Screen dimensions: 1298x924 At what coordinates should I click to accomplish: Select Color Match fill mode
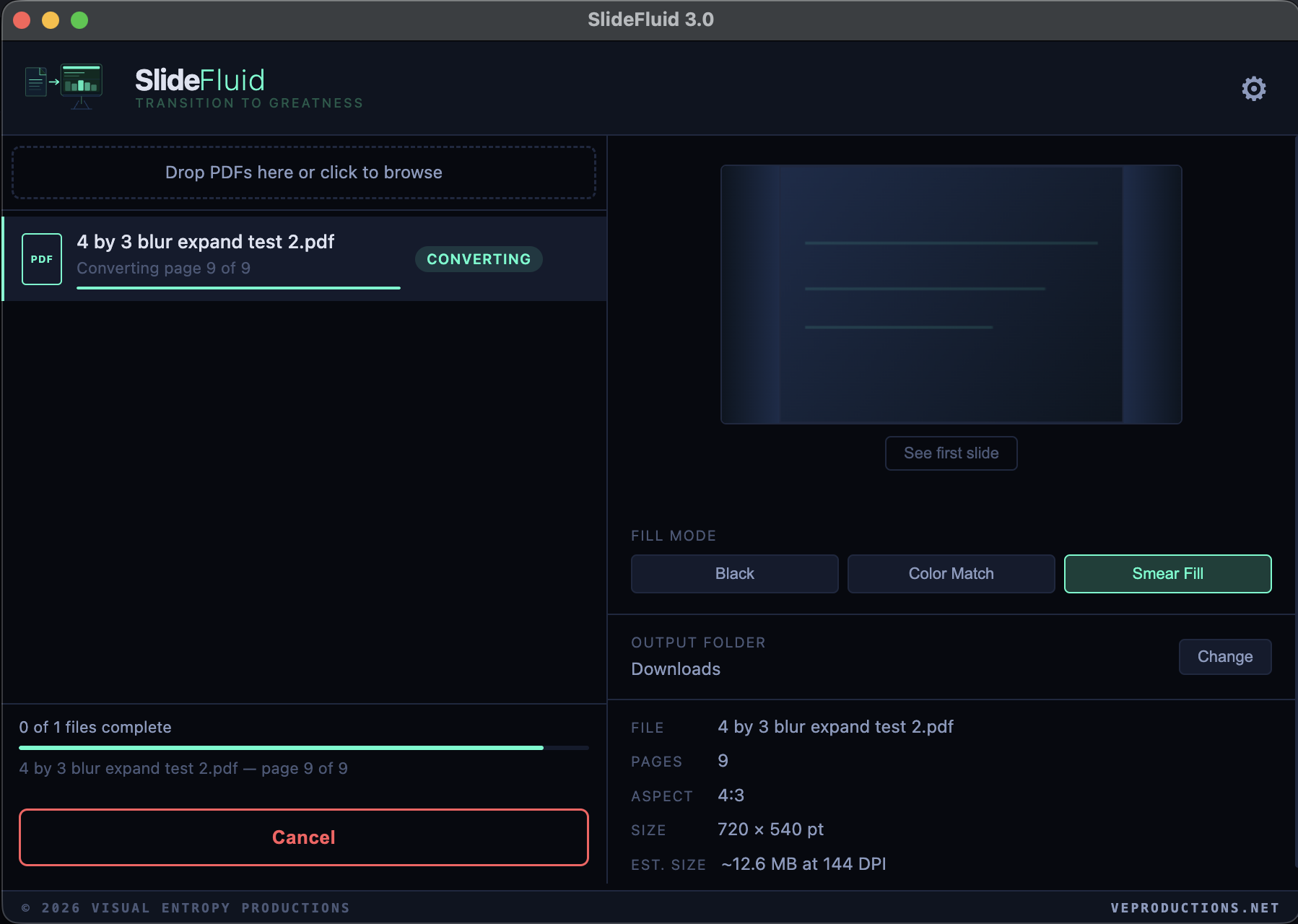pos(951,574)
